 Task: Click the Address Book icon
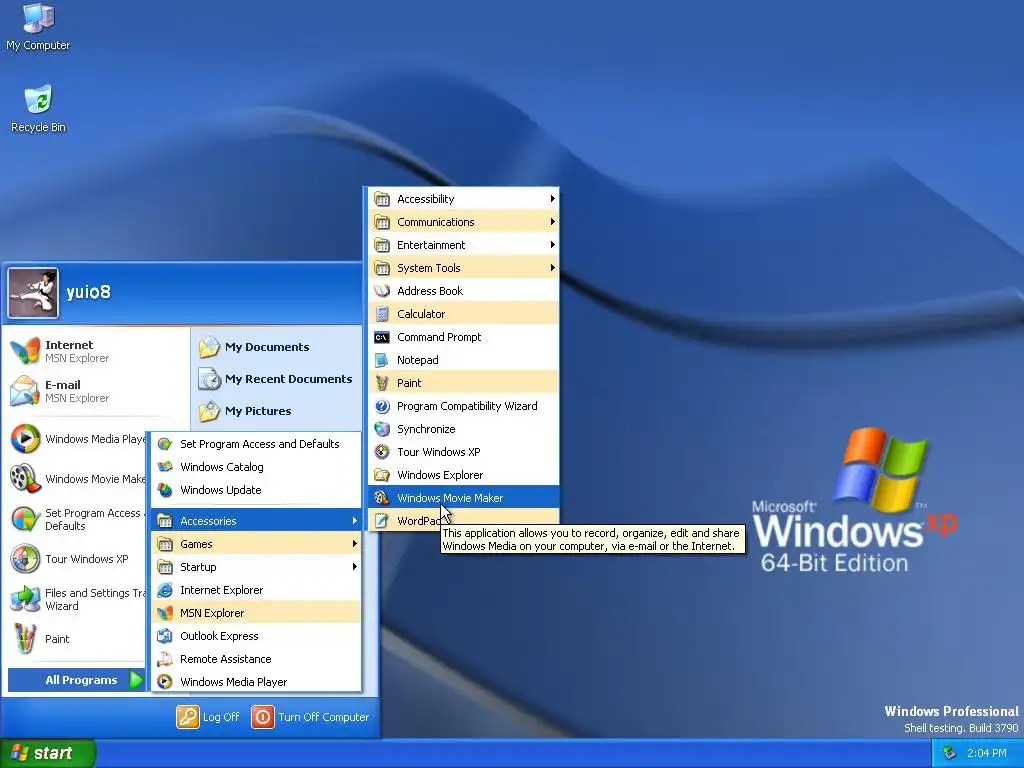click(382, 291)
